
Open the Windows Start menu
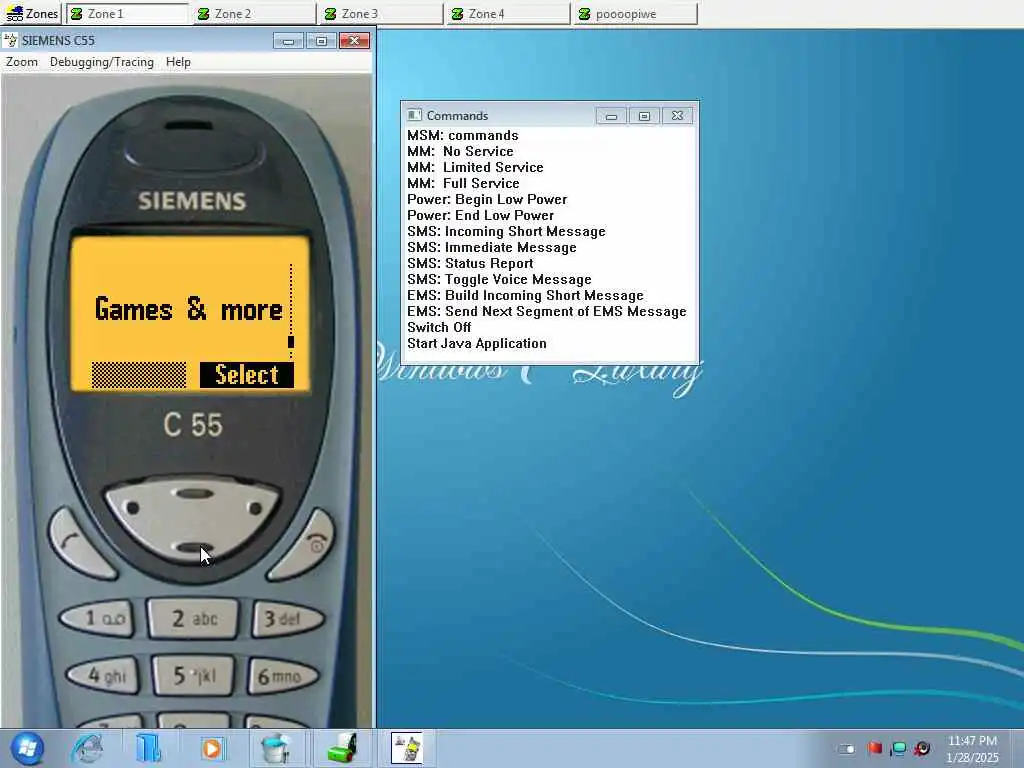pyautogui.click(x=27, y=748)
